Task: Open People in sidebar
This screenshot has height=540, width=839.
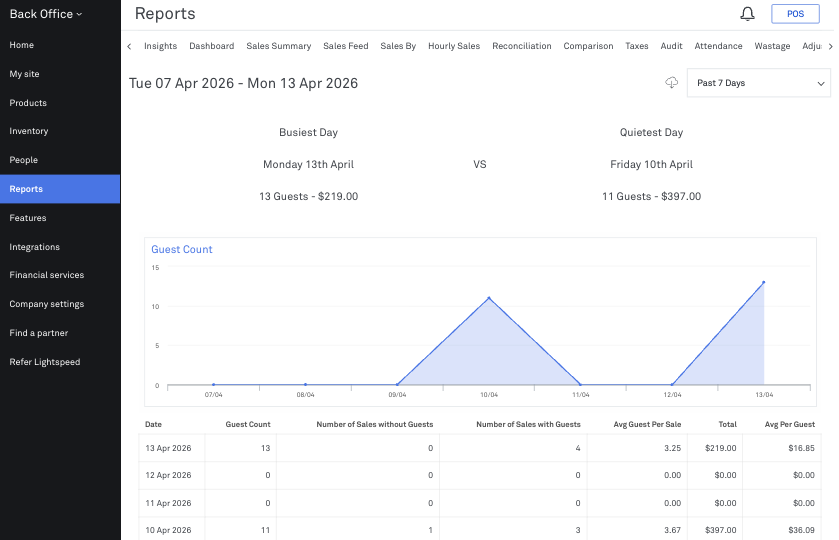Action: (60, 160)
